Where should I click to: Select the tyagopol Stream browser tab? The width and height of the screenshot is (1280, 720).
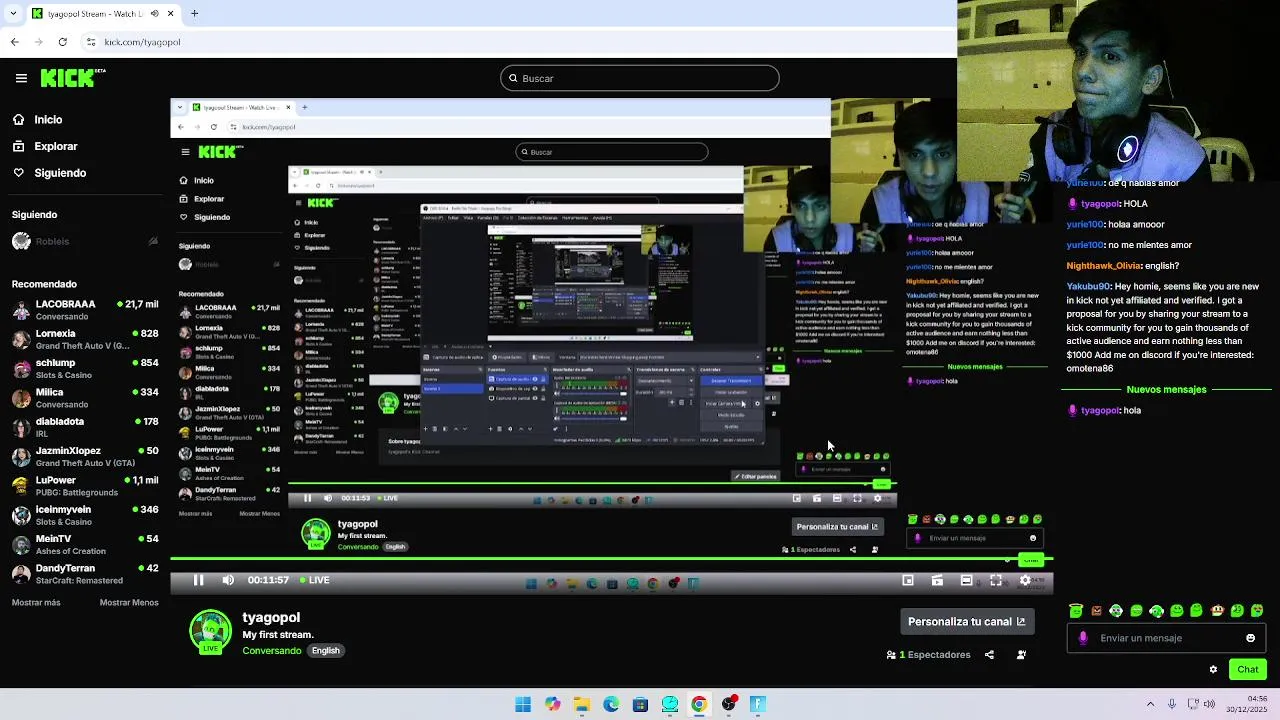[103, 13]
